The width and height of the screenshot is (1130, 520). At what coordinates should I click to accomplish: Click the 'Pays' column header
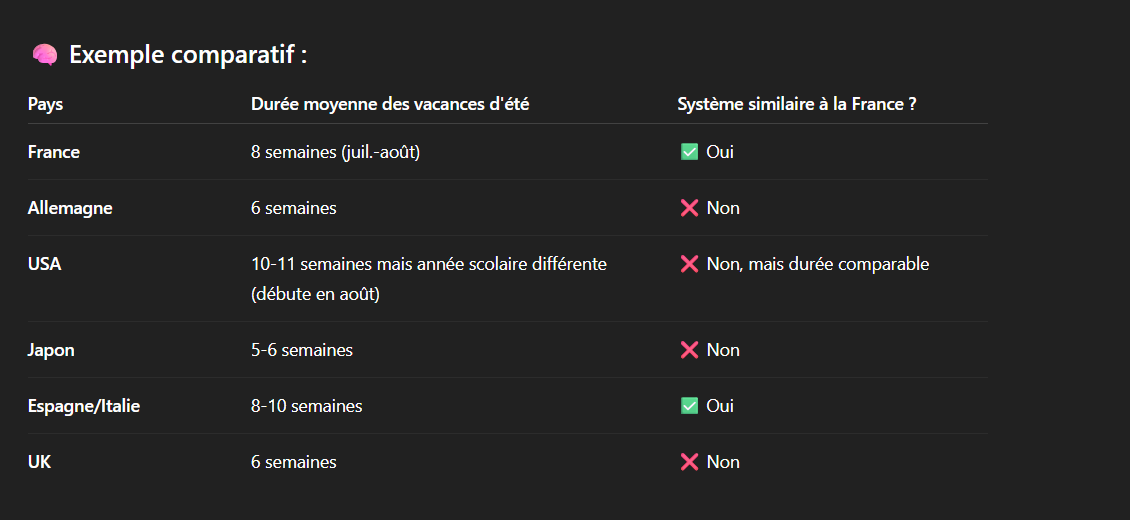pyautogui.click(x=45, y=104)
